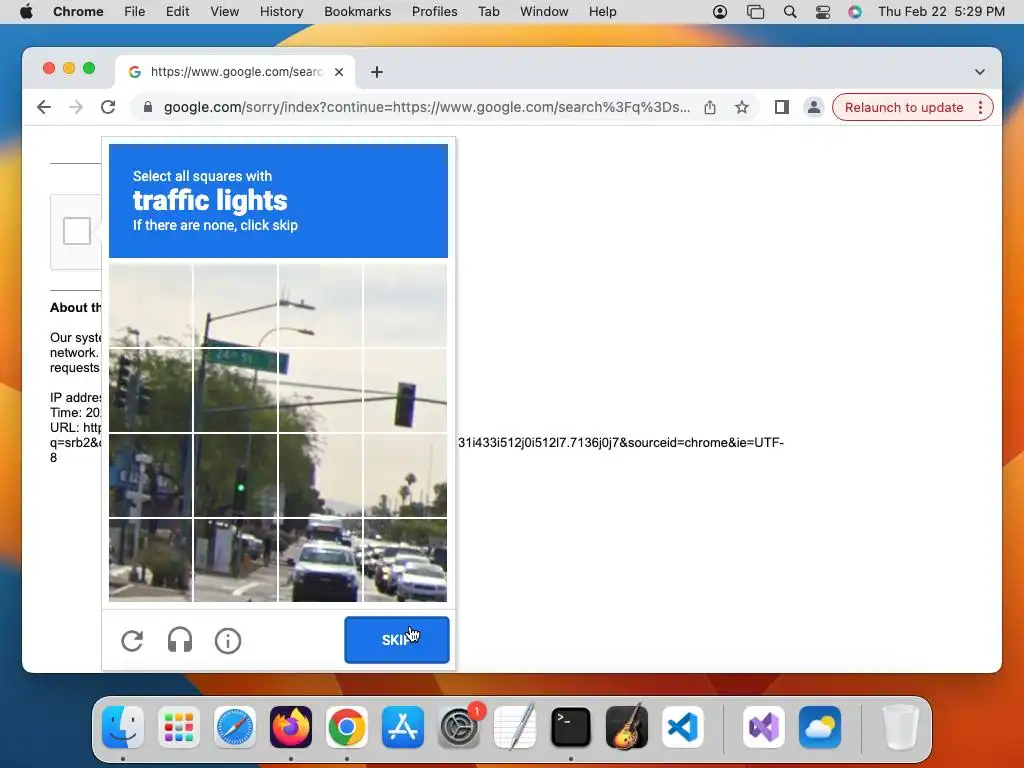Open Finder from the Dock
The width and height of the screenshot is (1024, 768).
click(x=123, y=727)
